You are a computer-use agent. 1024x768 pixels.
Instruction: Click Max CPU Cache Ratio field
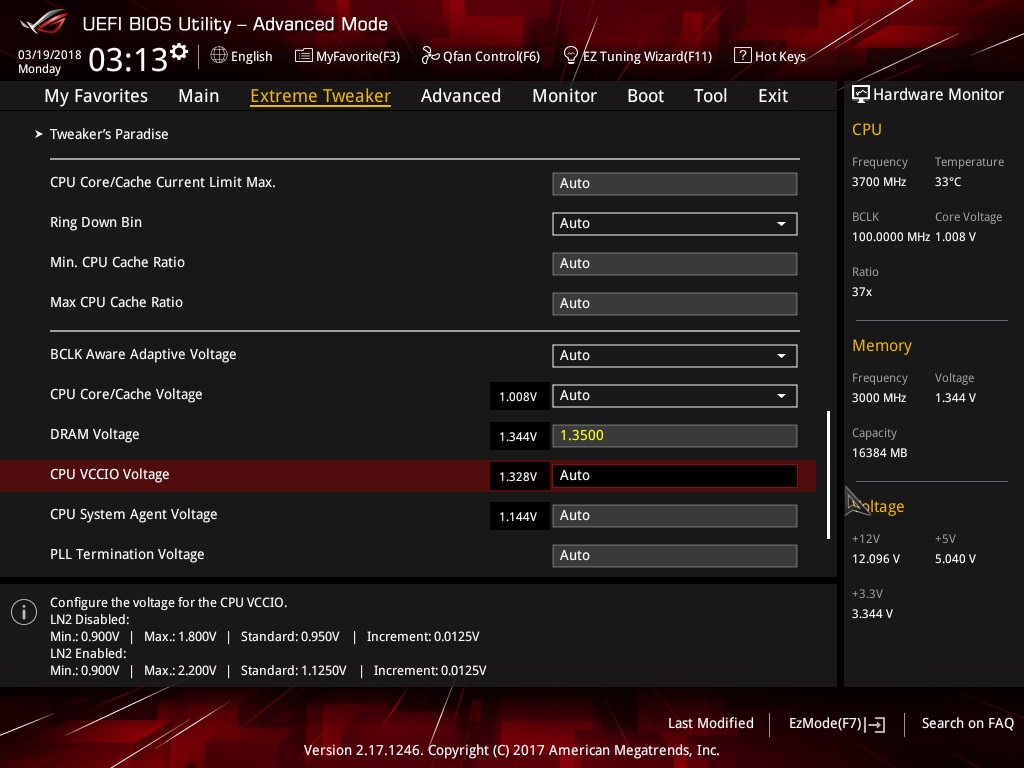(675, 304)
